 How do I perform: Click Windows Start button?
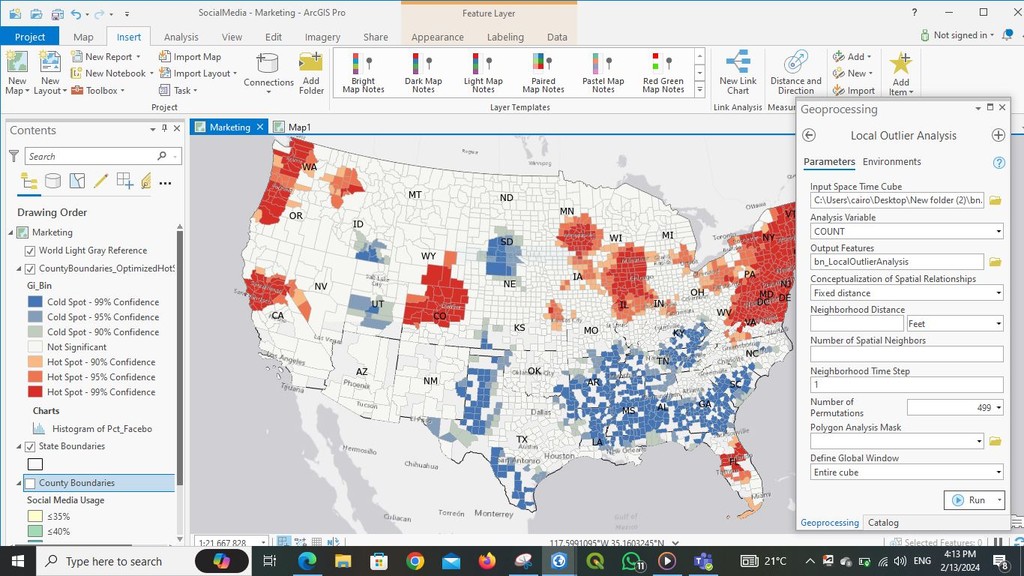18,561
